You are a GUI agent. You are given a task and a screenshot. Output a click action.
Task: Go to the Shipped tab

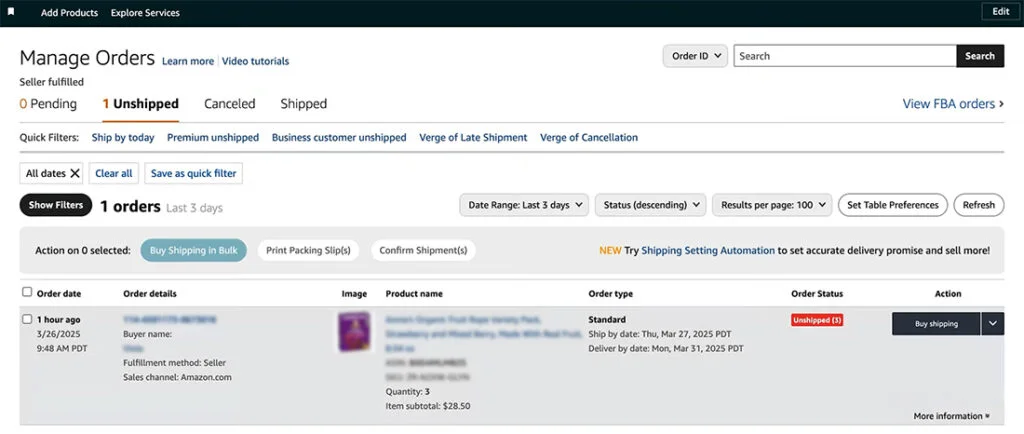304,104
